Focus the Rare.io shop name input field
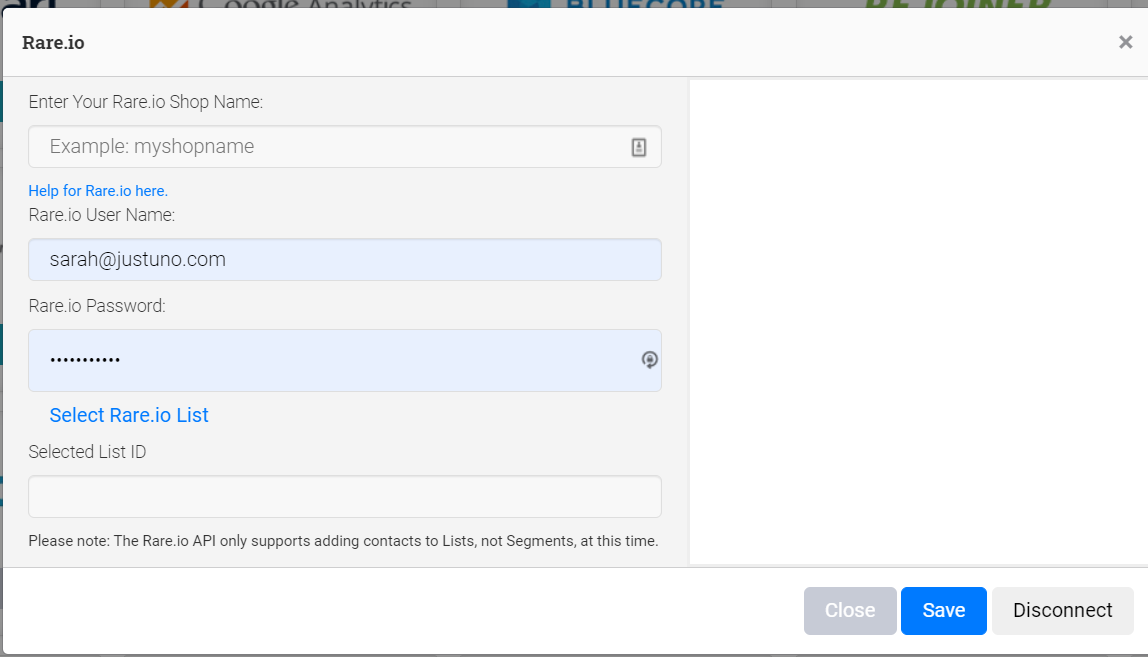 tap(330, 147)
